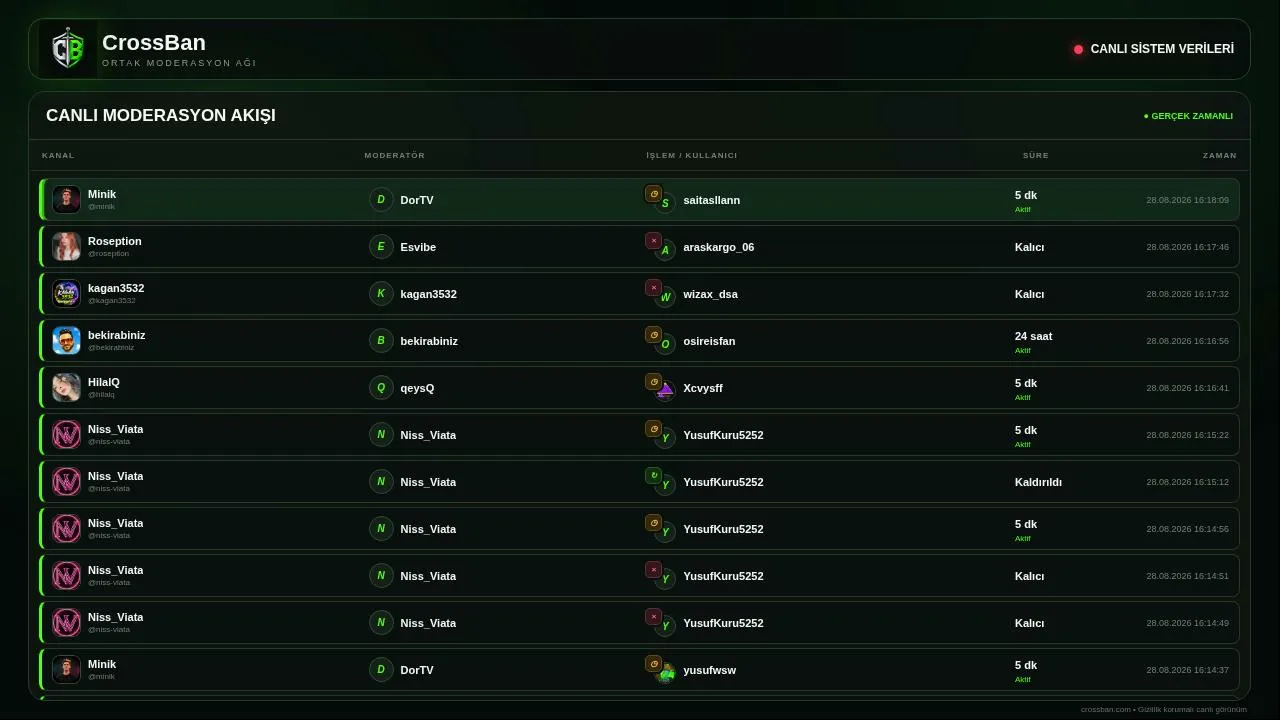The height and width of the screenshot is (720, 1280).
Task: Select the osireisfan user name
Action: pos(709,341)
